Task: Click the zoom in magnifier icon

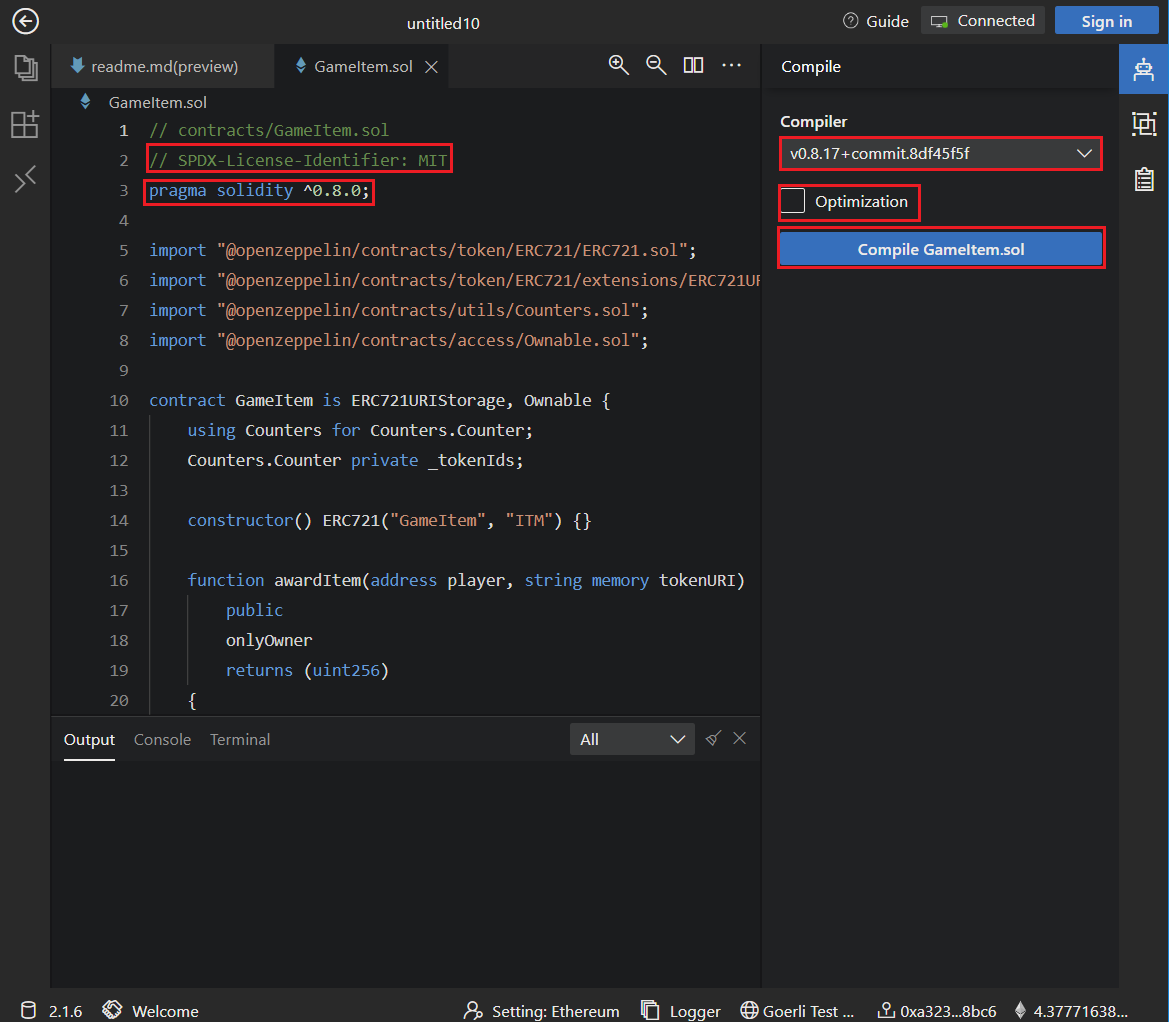Action: (619, 65)
